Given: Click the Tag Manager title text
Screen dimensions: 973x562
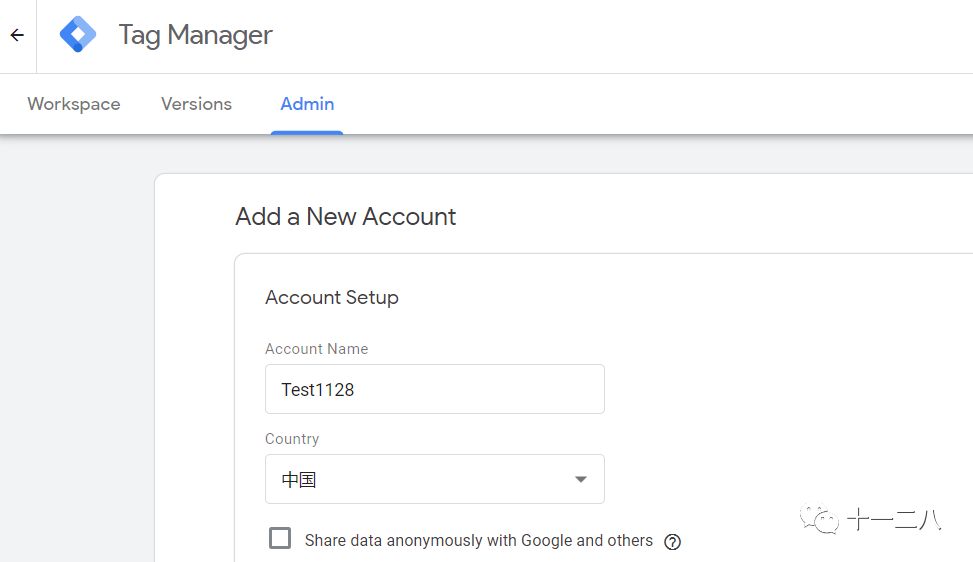Looking at the screenshot, I should point(195,35).
